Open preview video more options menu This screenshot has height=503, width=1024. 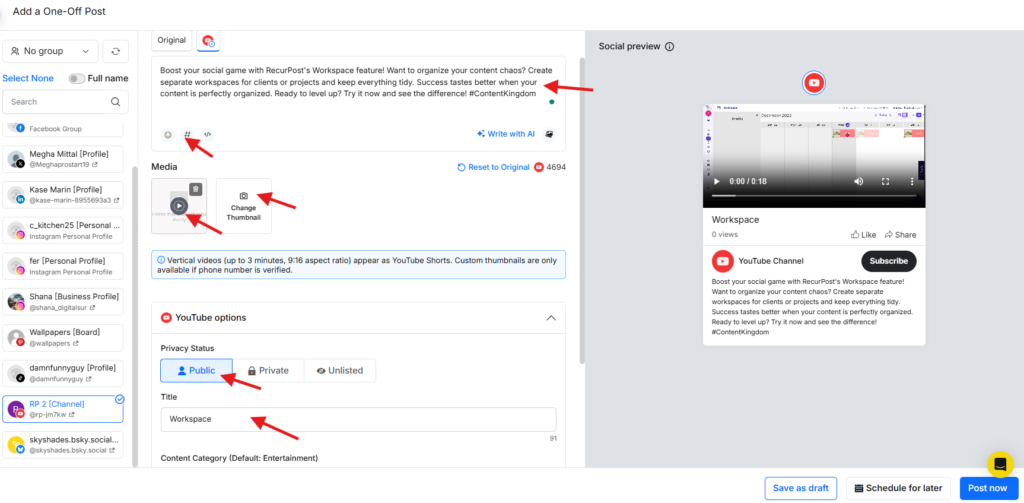[x=912, y=181]
